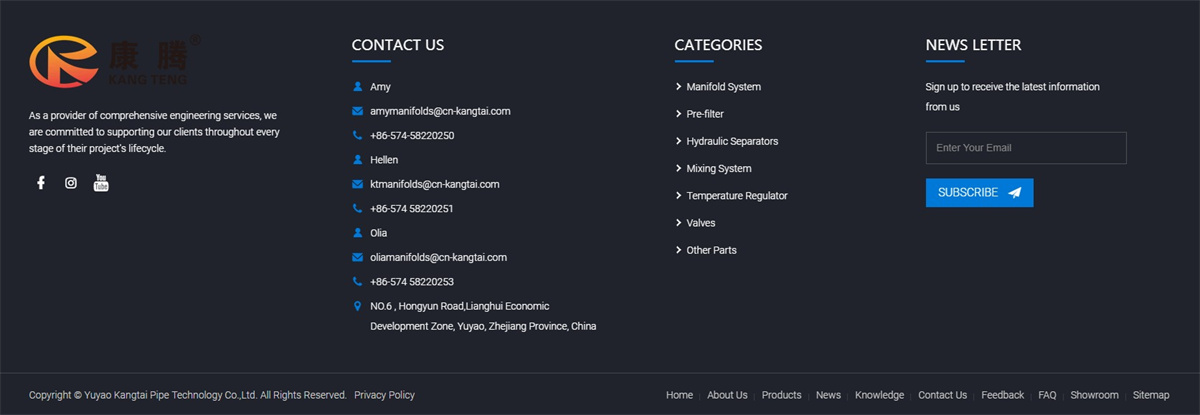Click the person icon next to Hellen
This screenshot has height=415, width=1200.
(x=357, y=160)
